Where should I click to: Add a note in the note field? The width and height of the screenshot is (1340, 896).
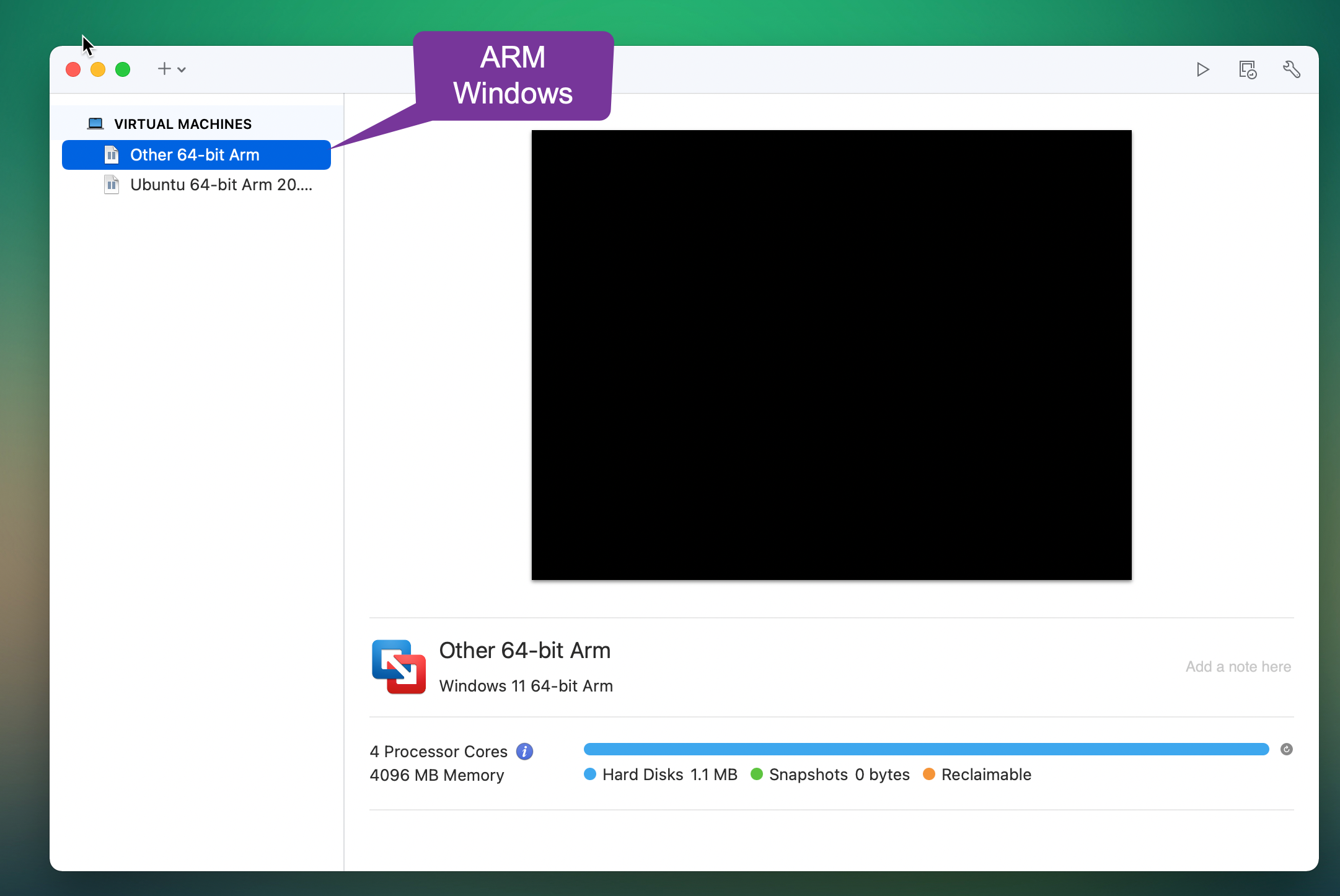tap(1238, 667)
